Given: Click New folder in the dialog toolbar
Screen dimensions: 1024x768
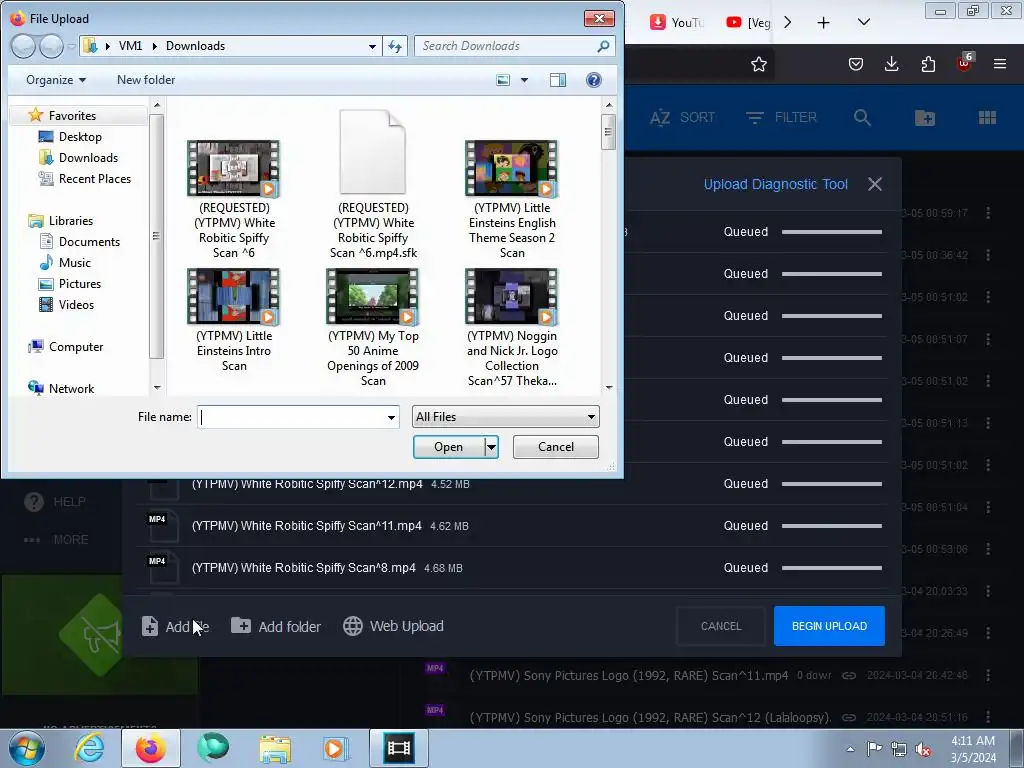Looking at the screenshot, I should tap(146, 80).
